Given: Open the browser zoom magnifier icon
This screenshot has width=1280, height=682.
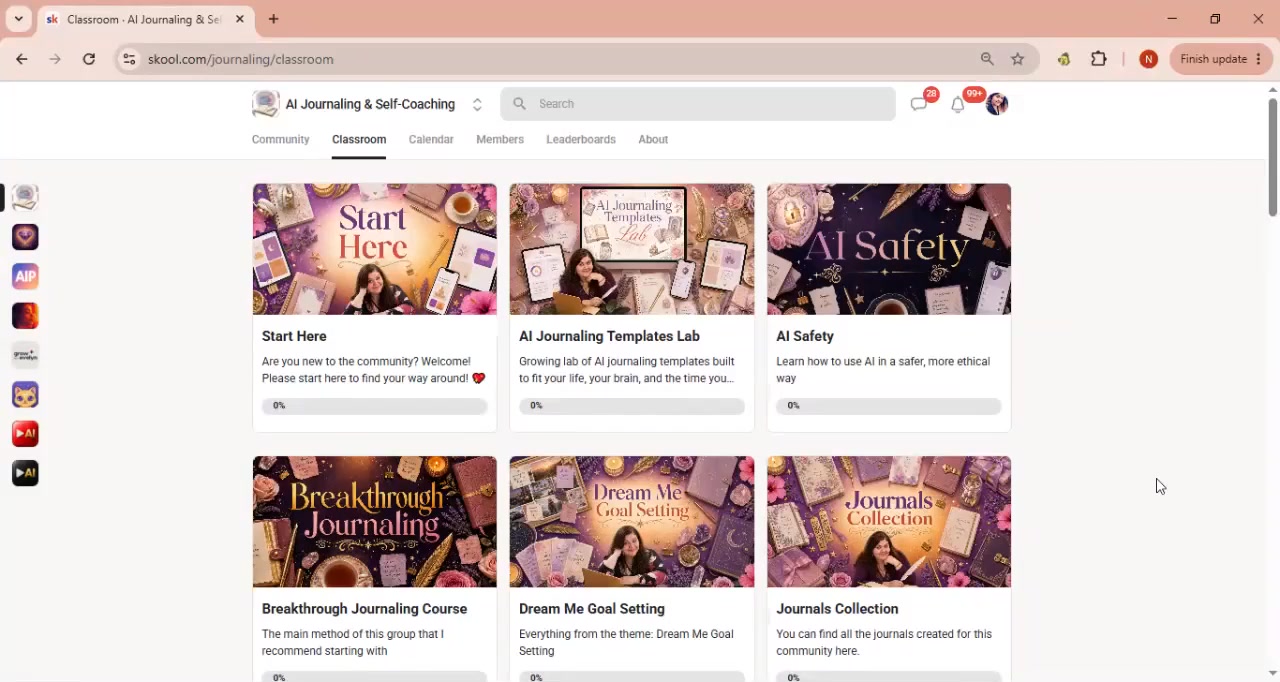Looking at the screenshot, I should (x=987, y=59).
